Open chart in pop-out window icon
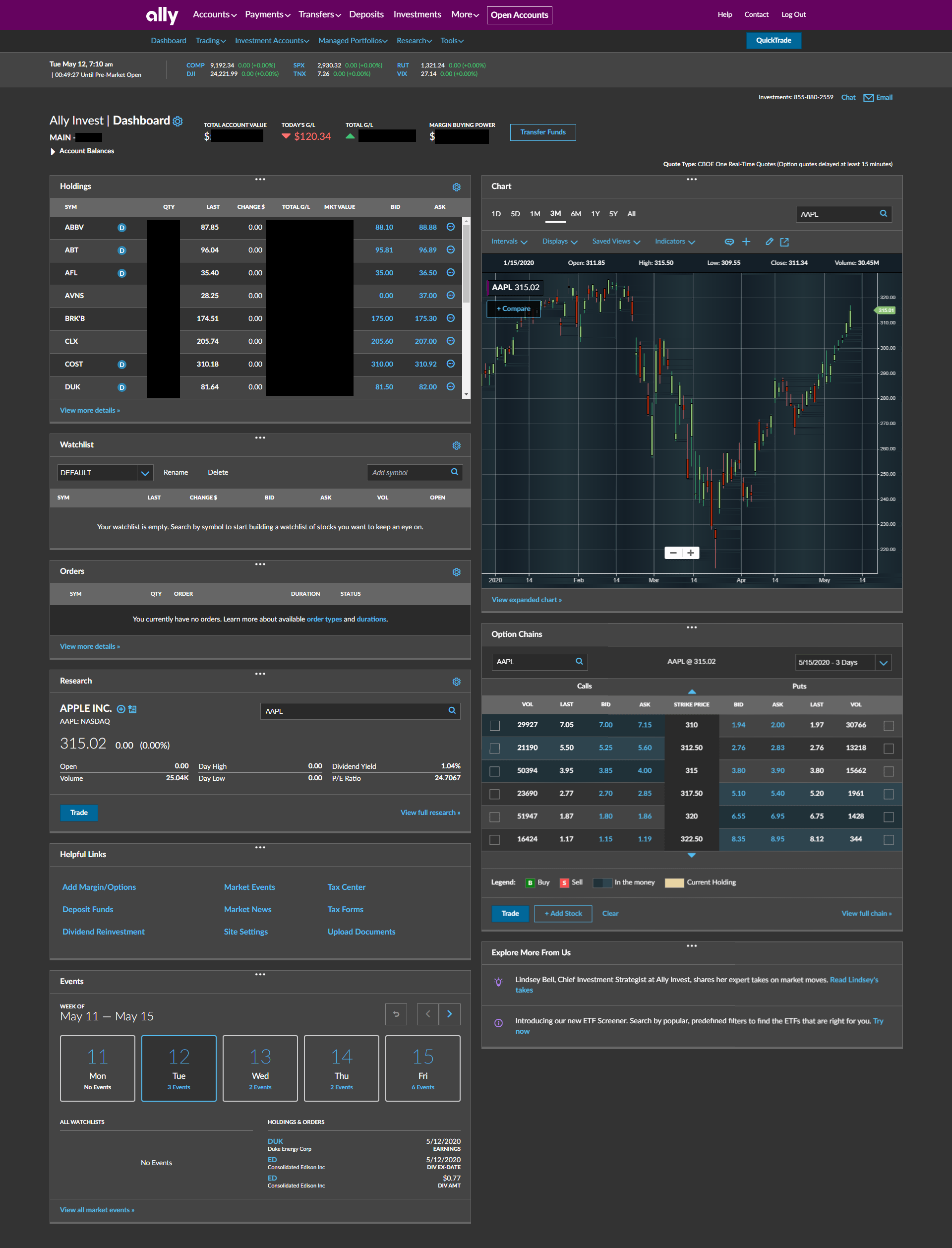 (784, 242)
